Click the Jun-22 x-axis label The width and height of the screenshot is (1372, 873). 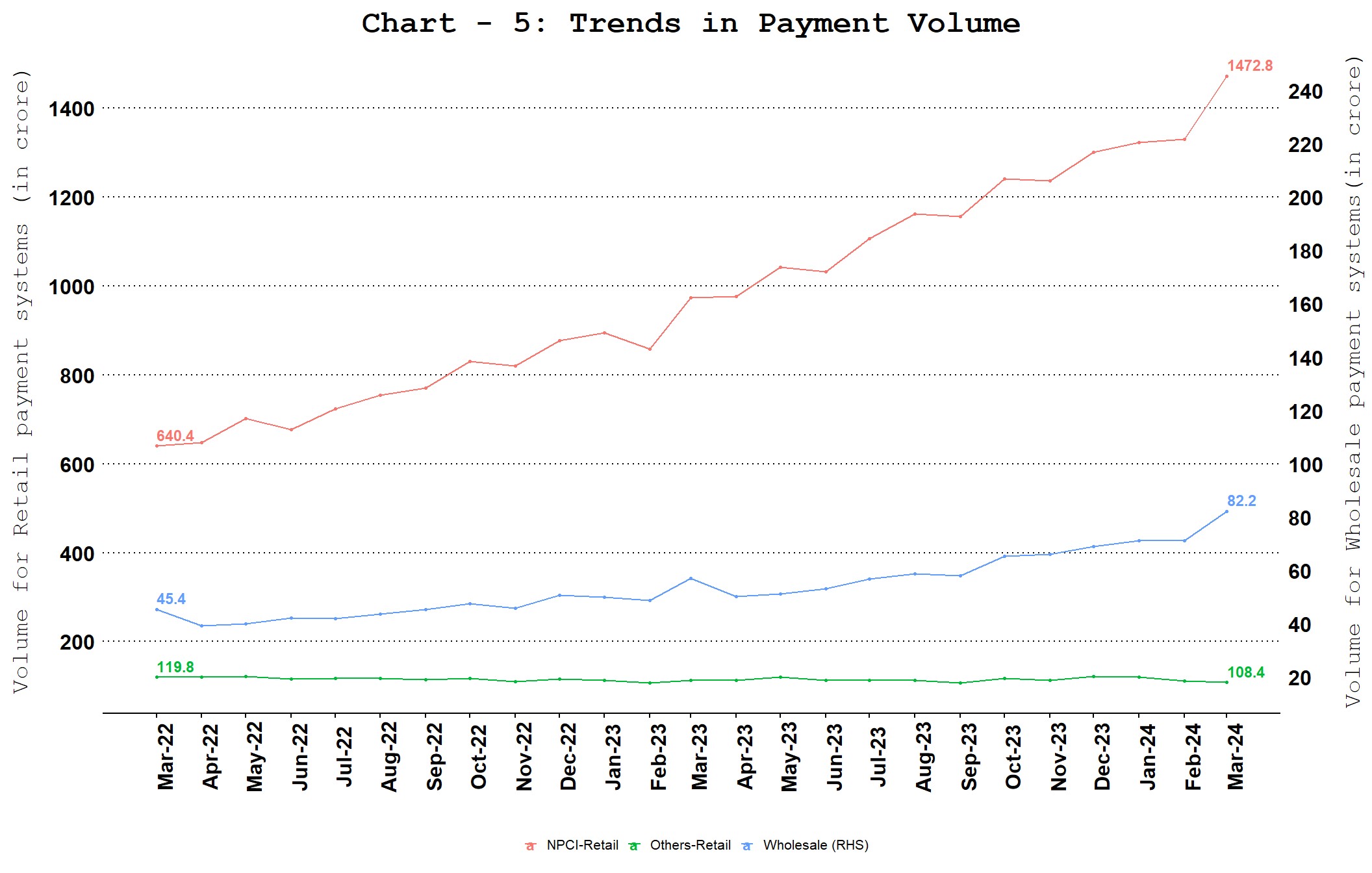(300, 757)
